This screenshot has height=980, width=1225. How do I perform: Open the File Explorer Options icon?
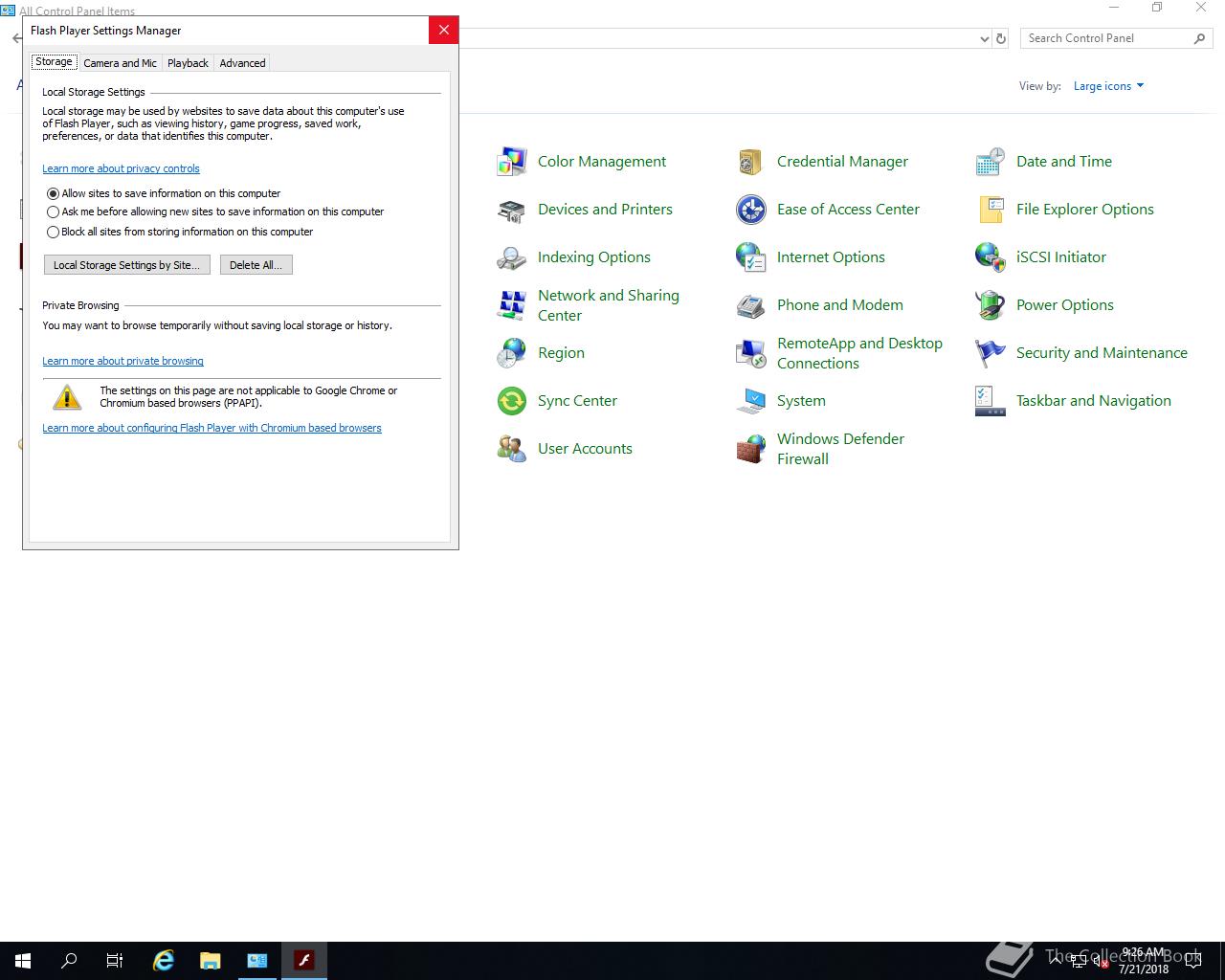(990, 210)
